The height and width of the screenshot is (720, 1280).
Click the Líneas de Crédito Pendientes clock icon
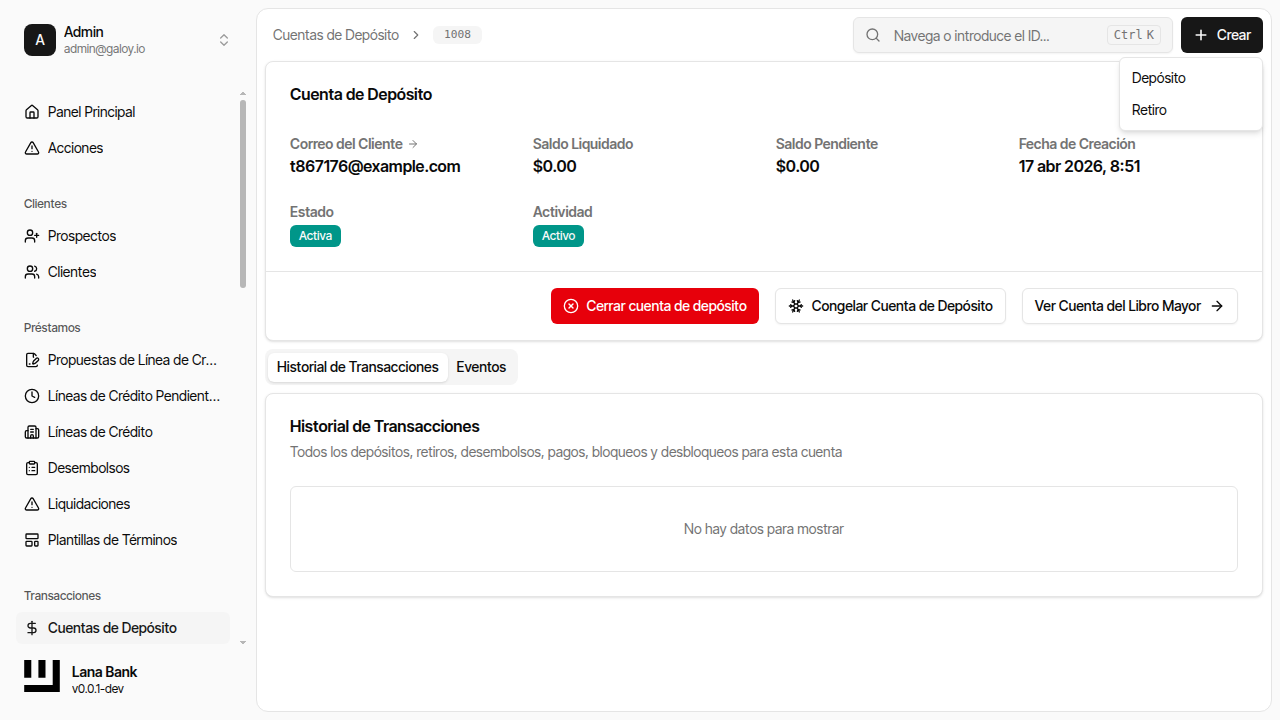32,396
